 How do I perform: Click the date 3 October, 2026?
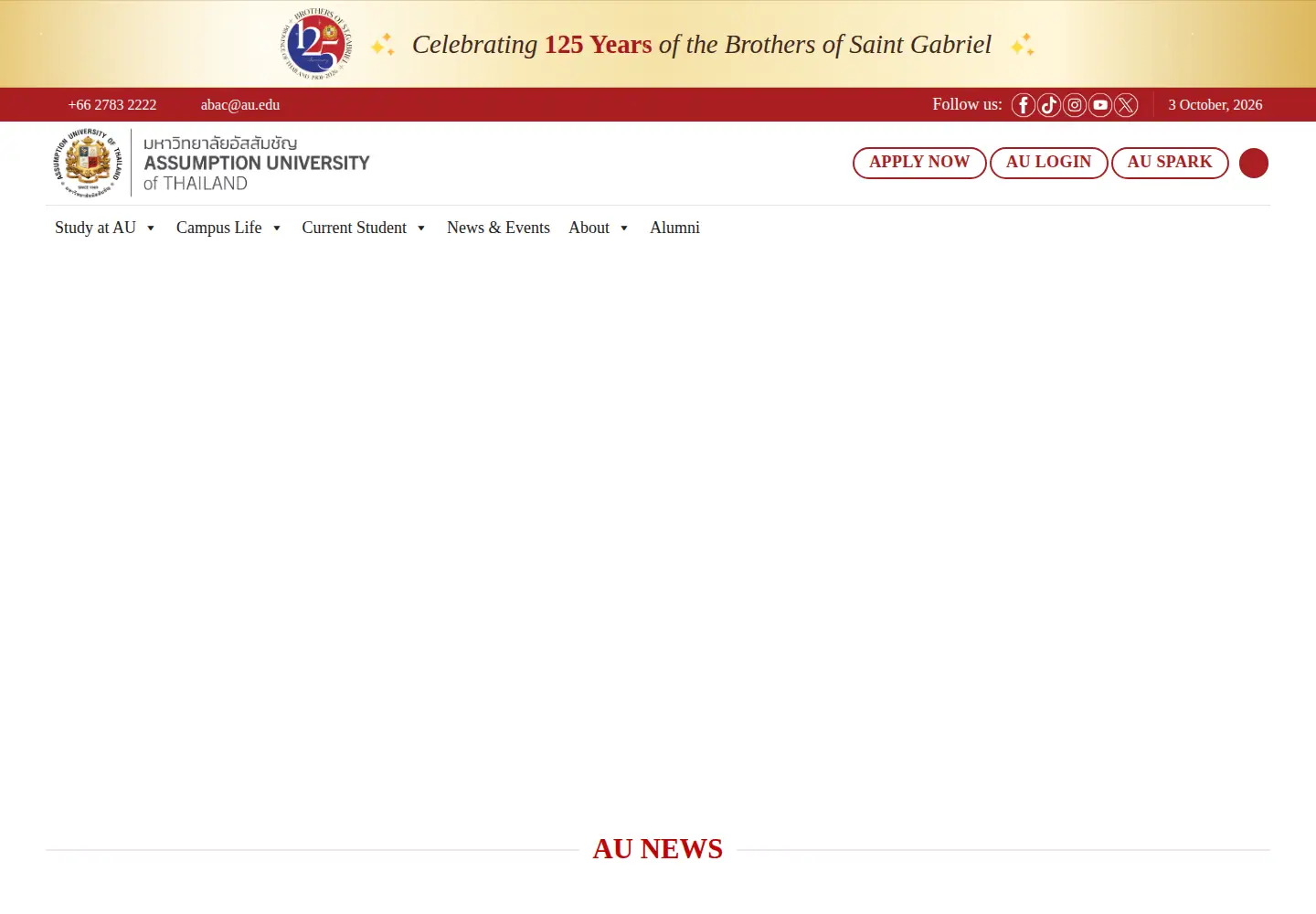click(x=1215, y=105)
